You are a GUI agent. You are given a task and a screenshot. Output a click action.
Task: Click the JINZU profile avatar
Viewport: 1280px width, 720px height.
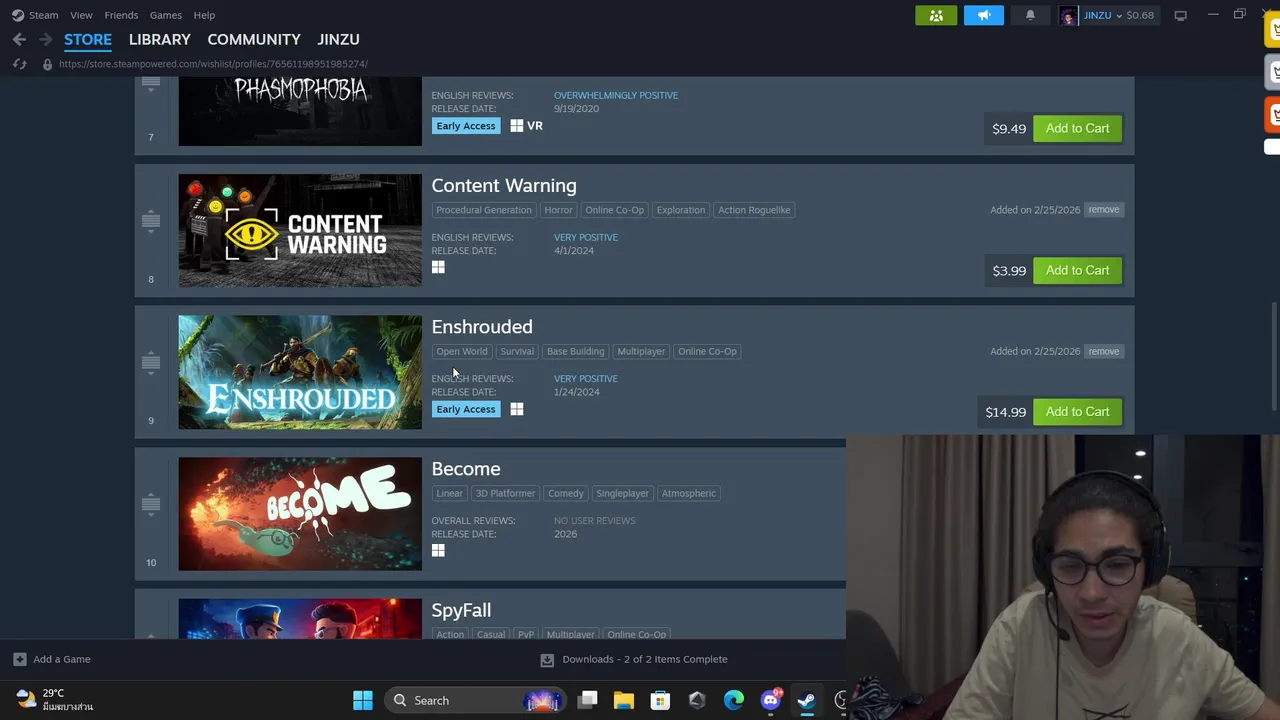click(1068, 15)
